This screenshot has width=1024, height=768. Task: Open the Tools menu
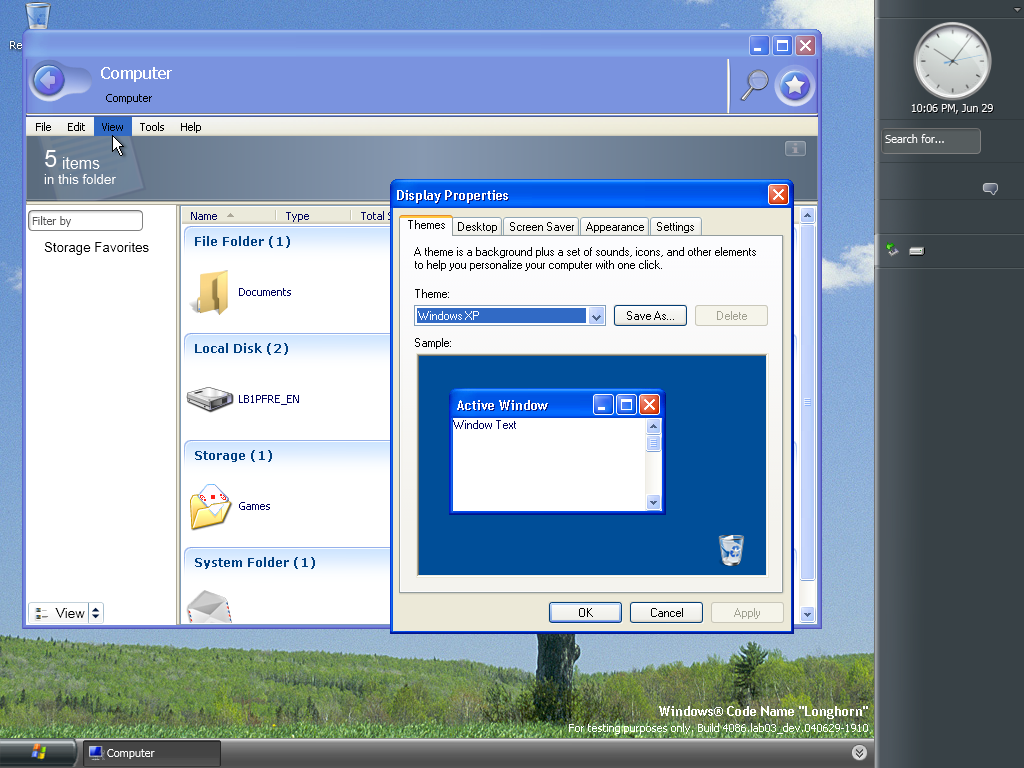[x=152, y=127]
